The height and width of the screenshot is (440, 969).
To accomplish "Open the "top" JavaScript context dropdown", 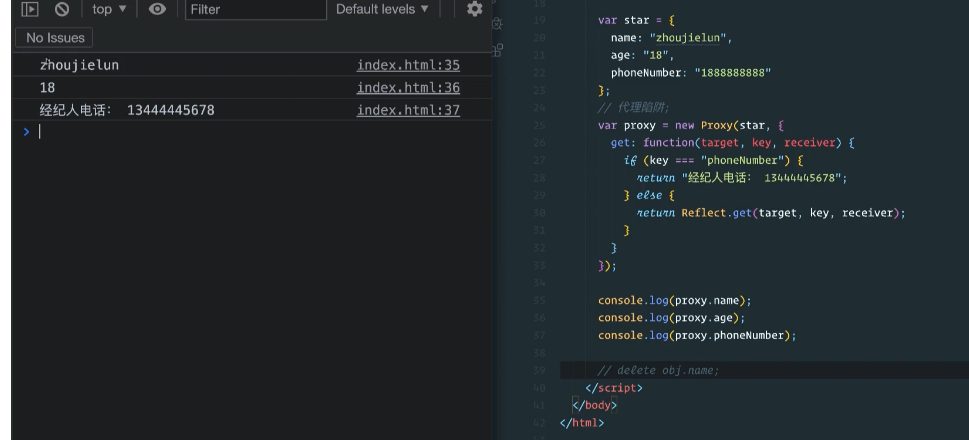I will click(109, 9).
